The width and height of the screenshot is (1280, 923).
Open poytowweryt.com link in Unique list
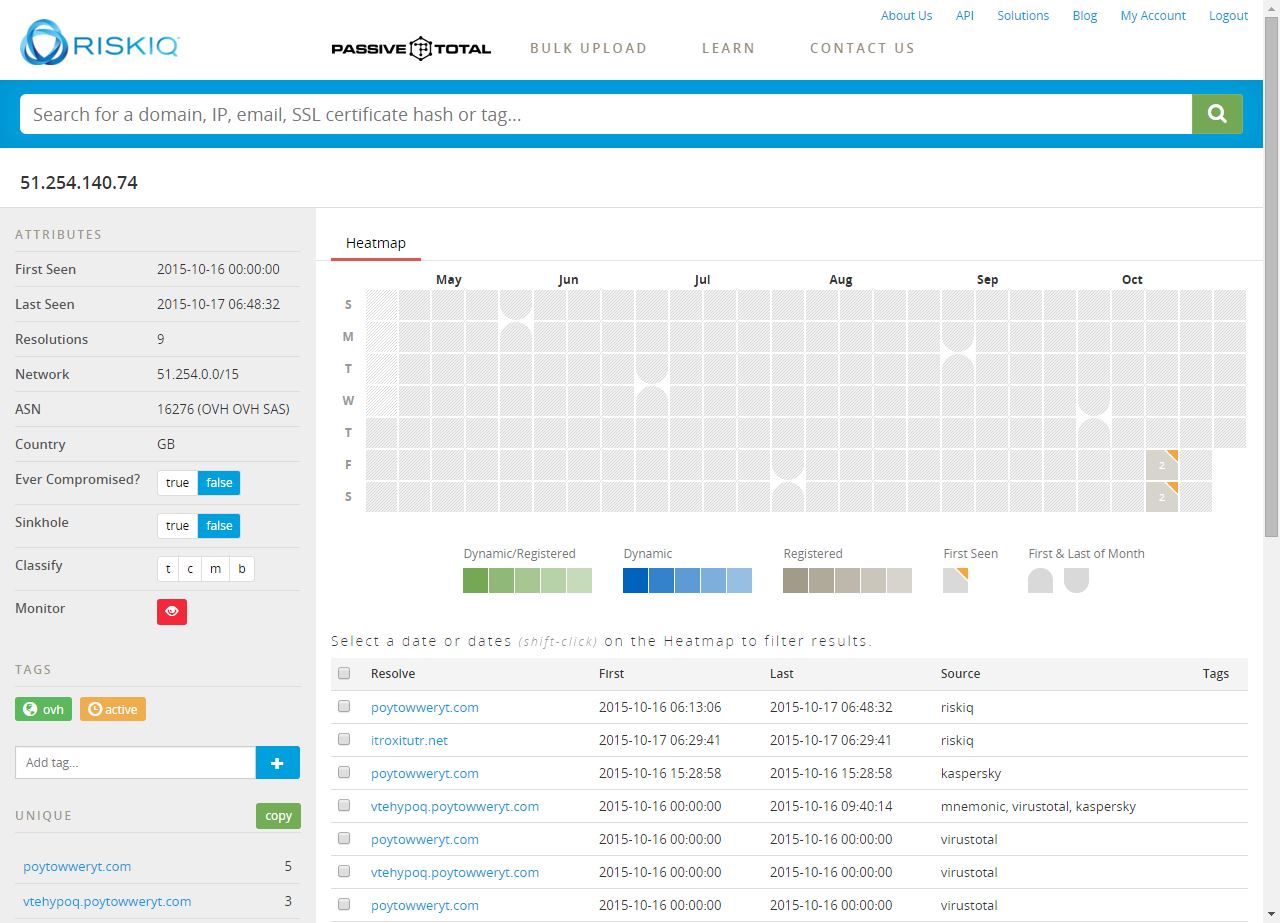click(77, 866)
